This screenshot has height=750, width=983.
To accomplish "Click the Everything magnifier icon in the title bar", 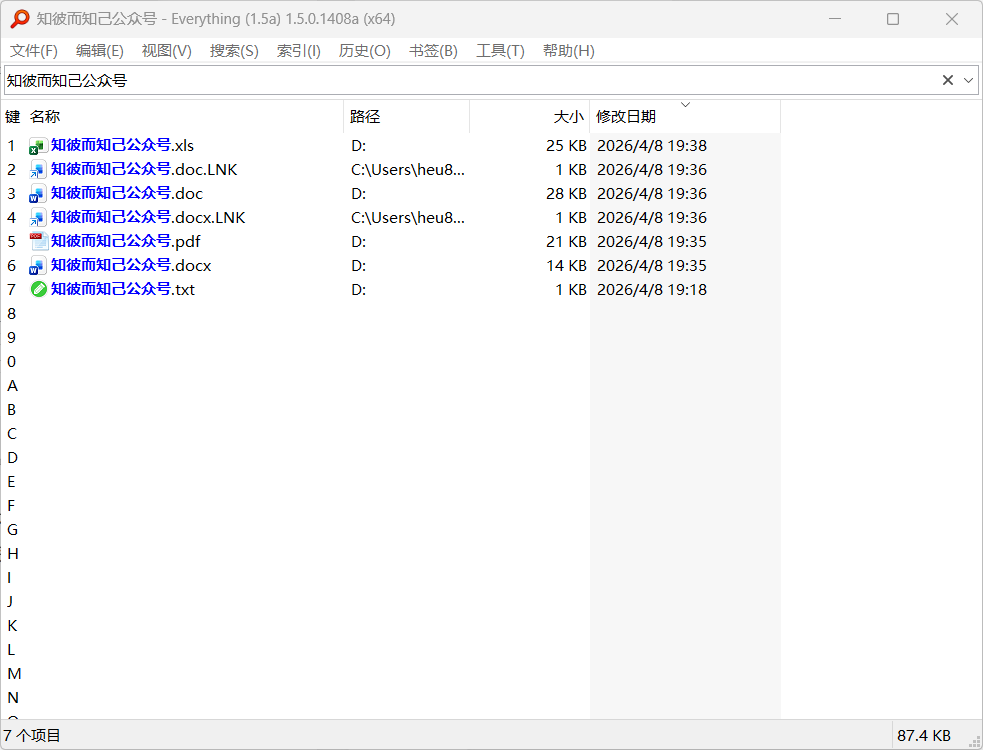I will (20, 19).
